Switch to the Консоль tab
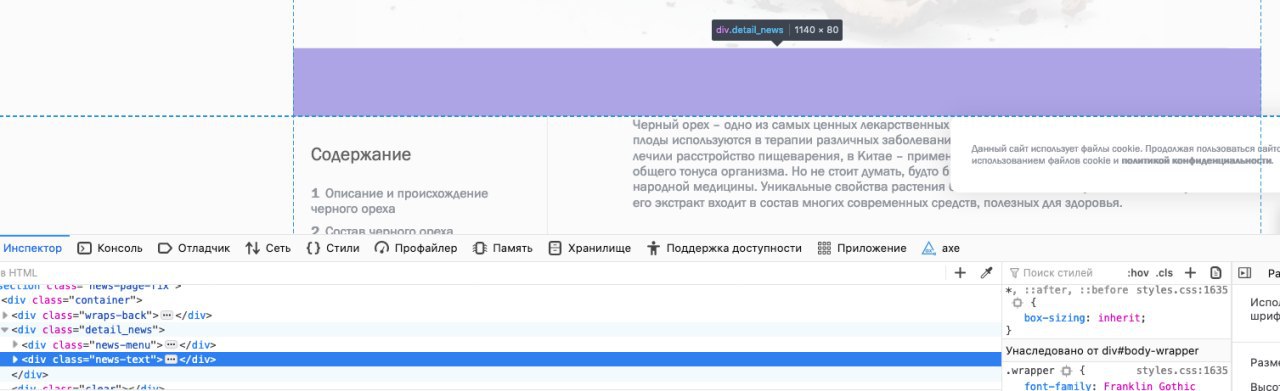 tap(109, 248)
